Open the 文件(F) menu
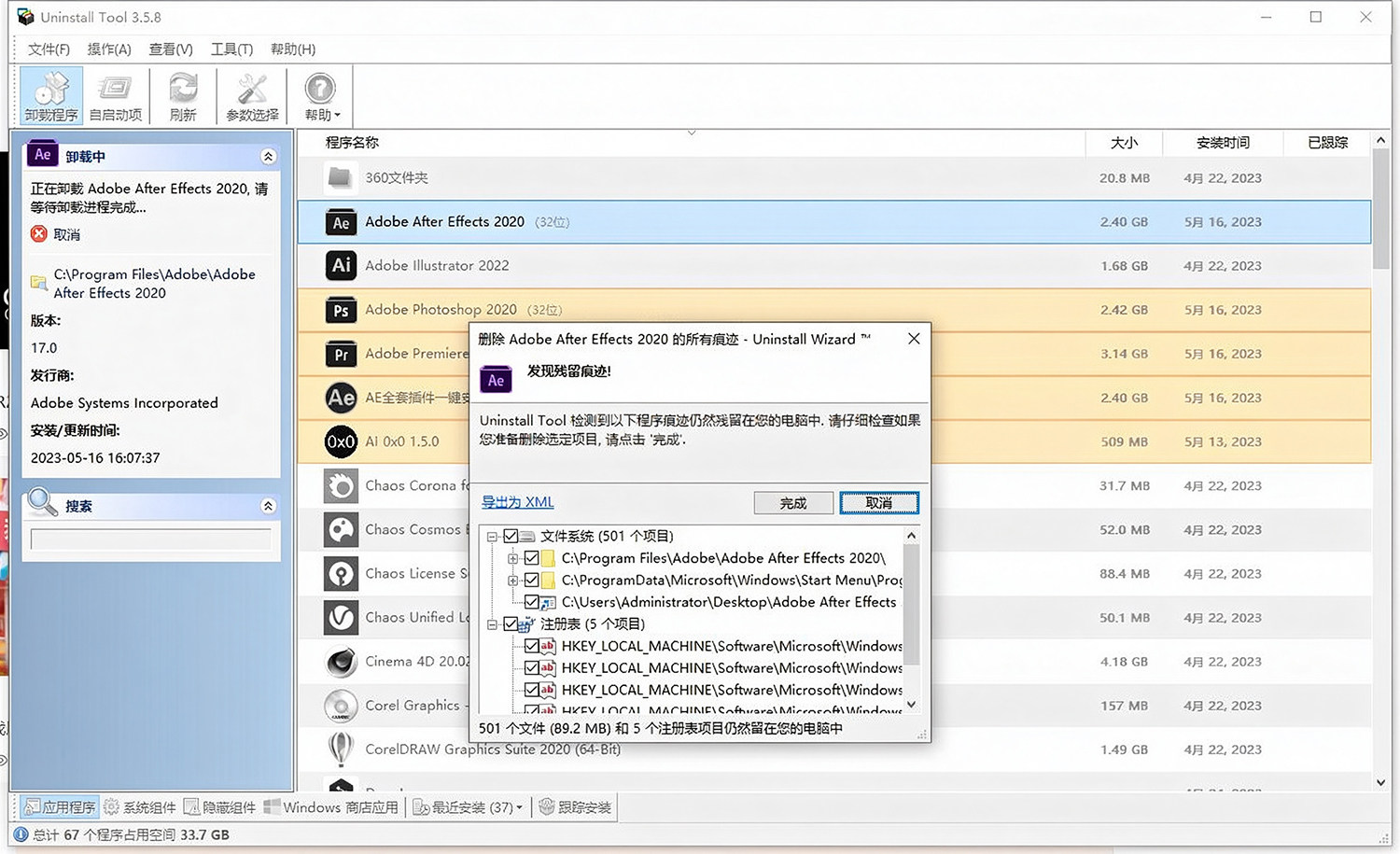The width and height of the screenshot is (1400, 854). click(49, 49)
